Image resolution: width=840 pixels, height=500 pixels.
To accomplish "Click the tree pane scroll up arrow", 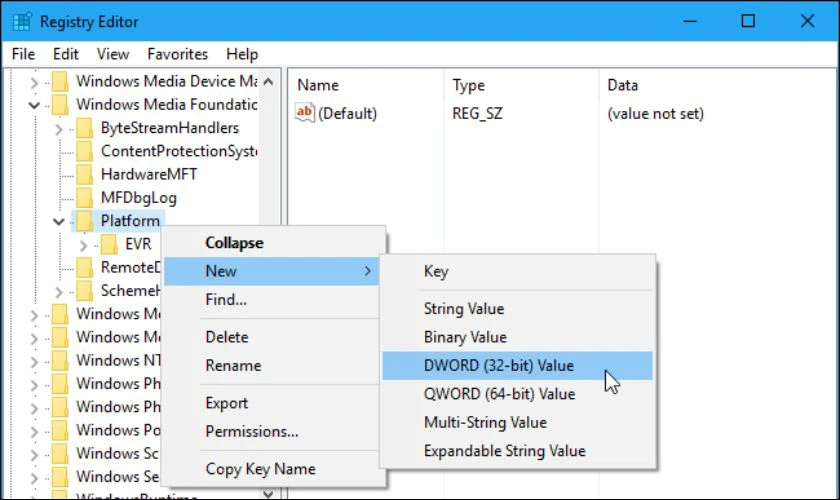I will click(269, 82).
